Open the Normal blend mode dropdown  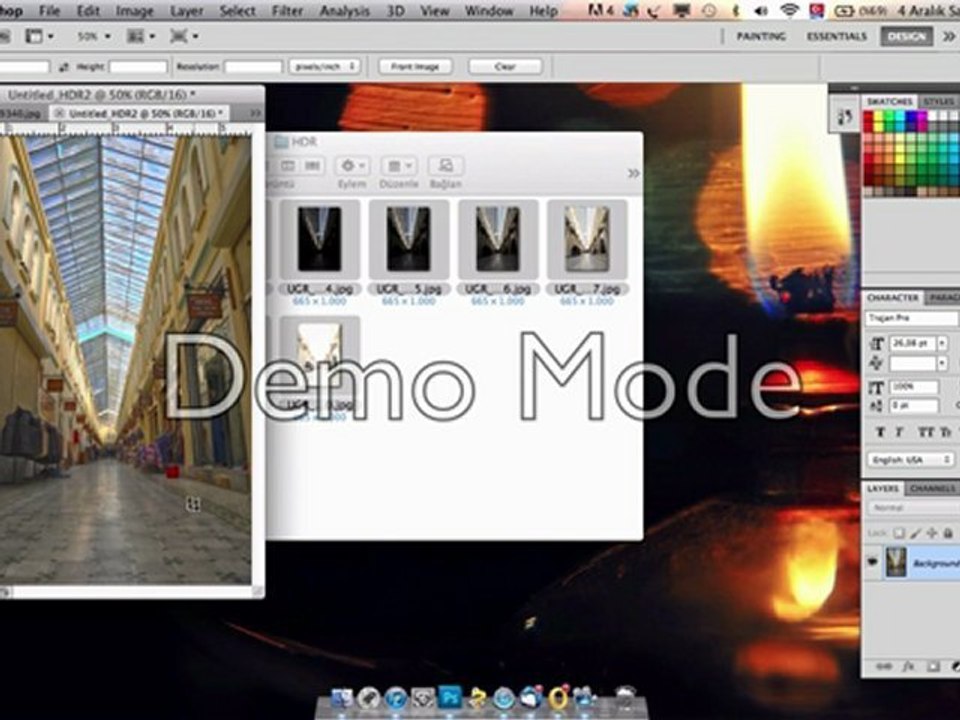913,508
